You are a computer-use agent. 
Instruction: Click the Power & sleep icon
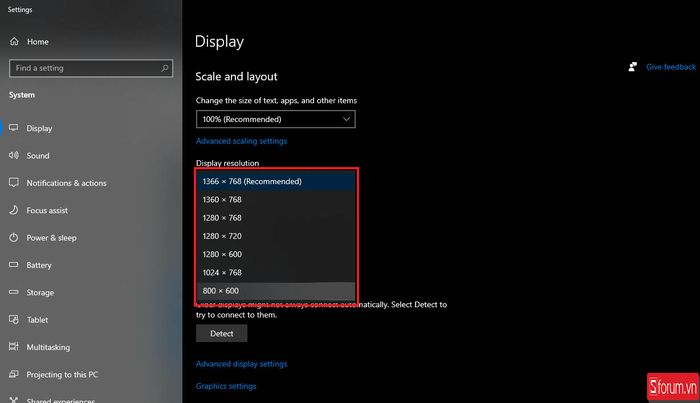point(14,237)
